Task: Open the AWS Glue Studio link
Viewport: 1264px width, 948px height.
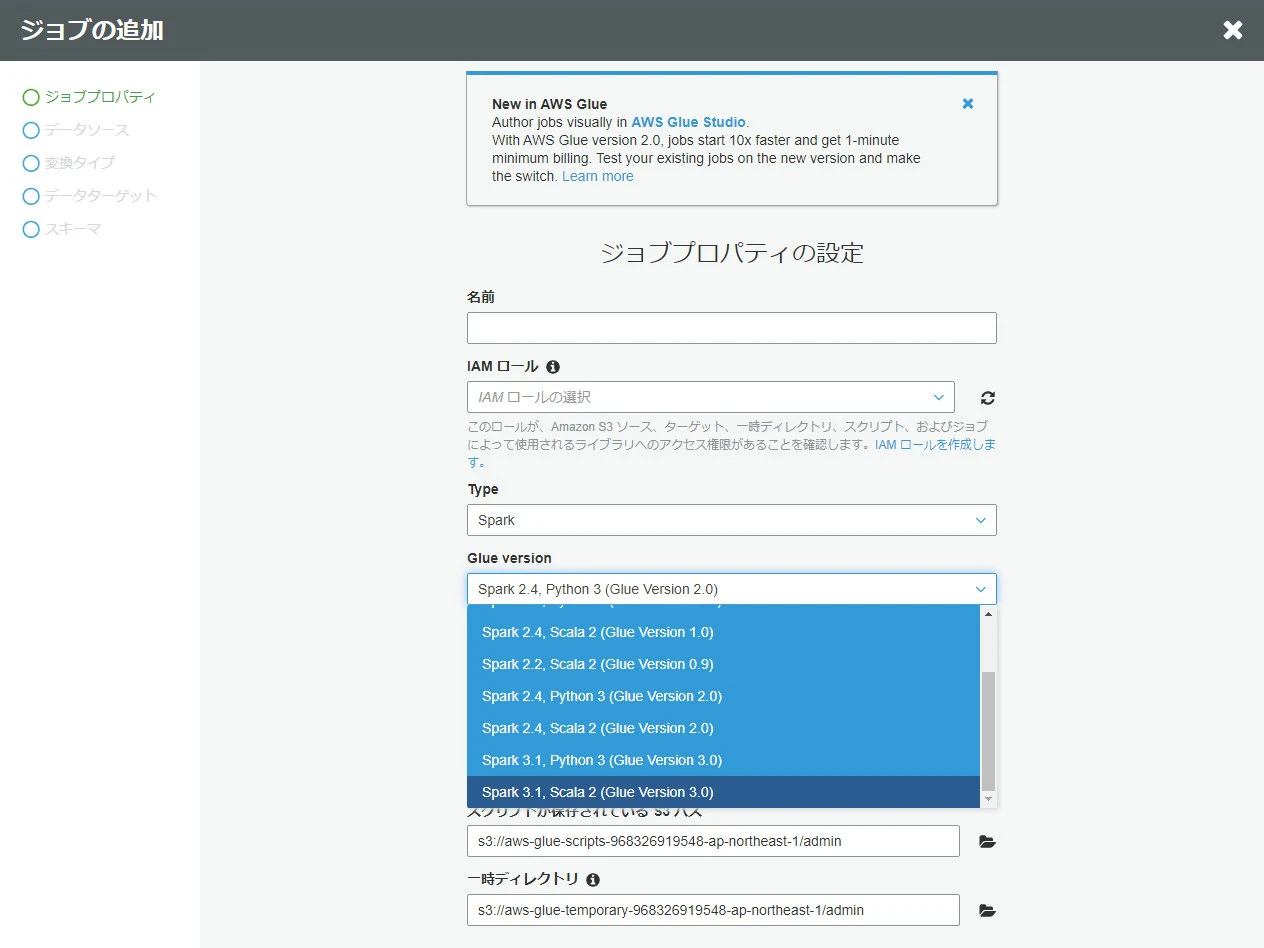Action: coord(688,122)
